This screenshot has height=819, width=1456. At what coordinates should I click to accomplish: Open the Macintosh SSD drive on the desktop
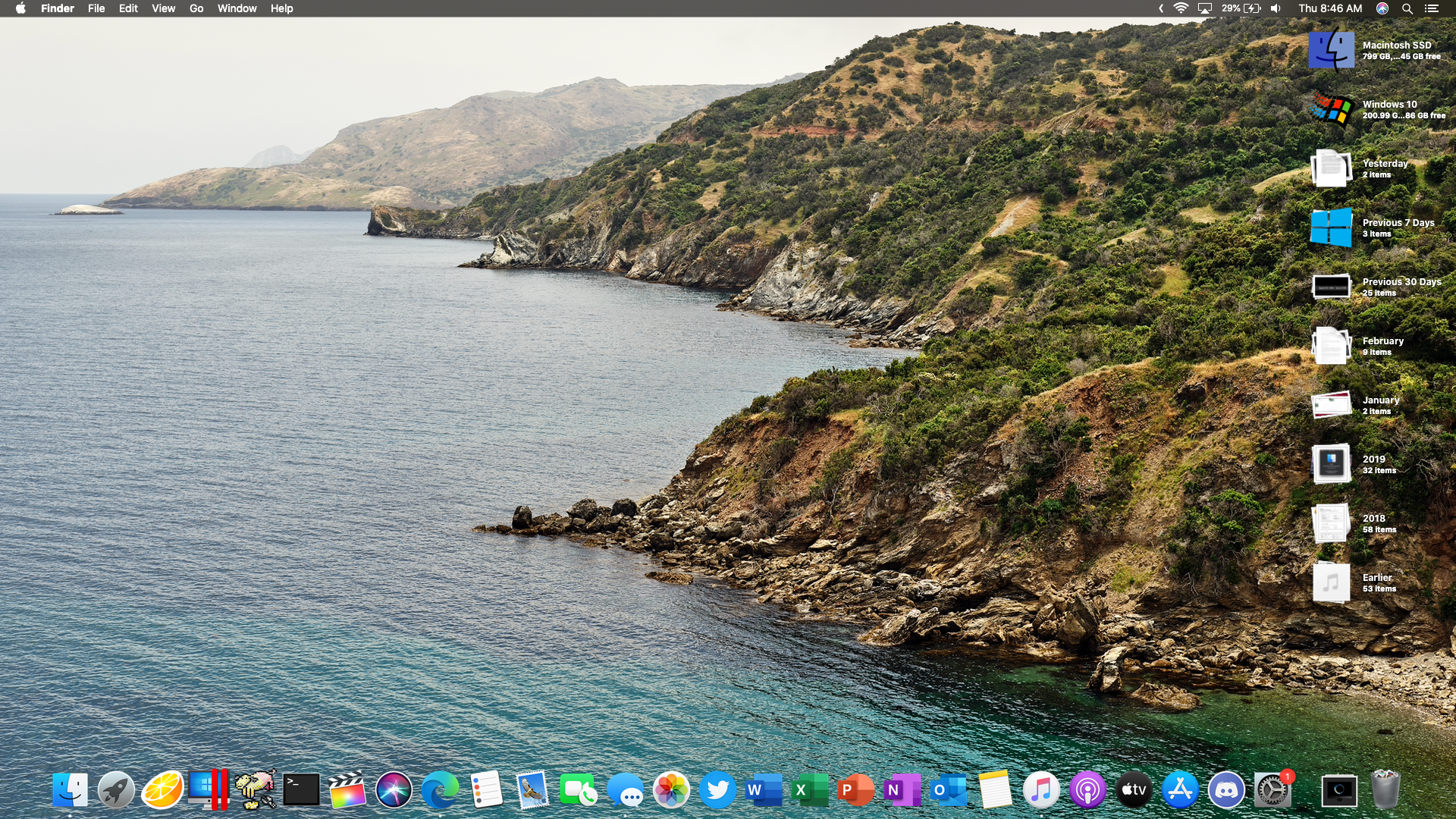pyautogui.click(x=1332, y=49)
